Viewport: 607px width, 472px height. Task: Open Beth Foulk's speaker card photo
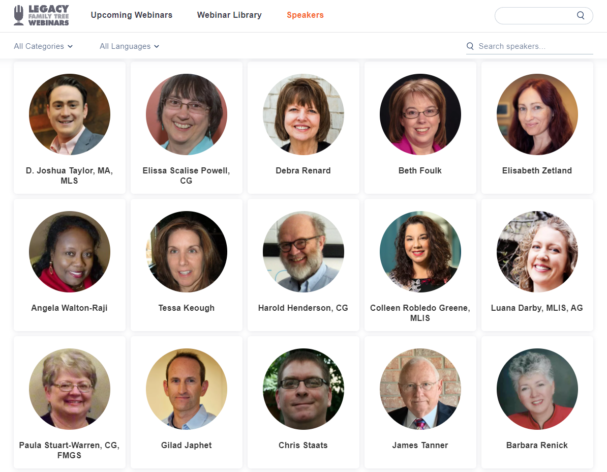coord(420,114)
